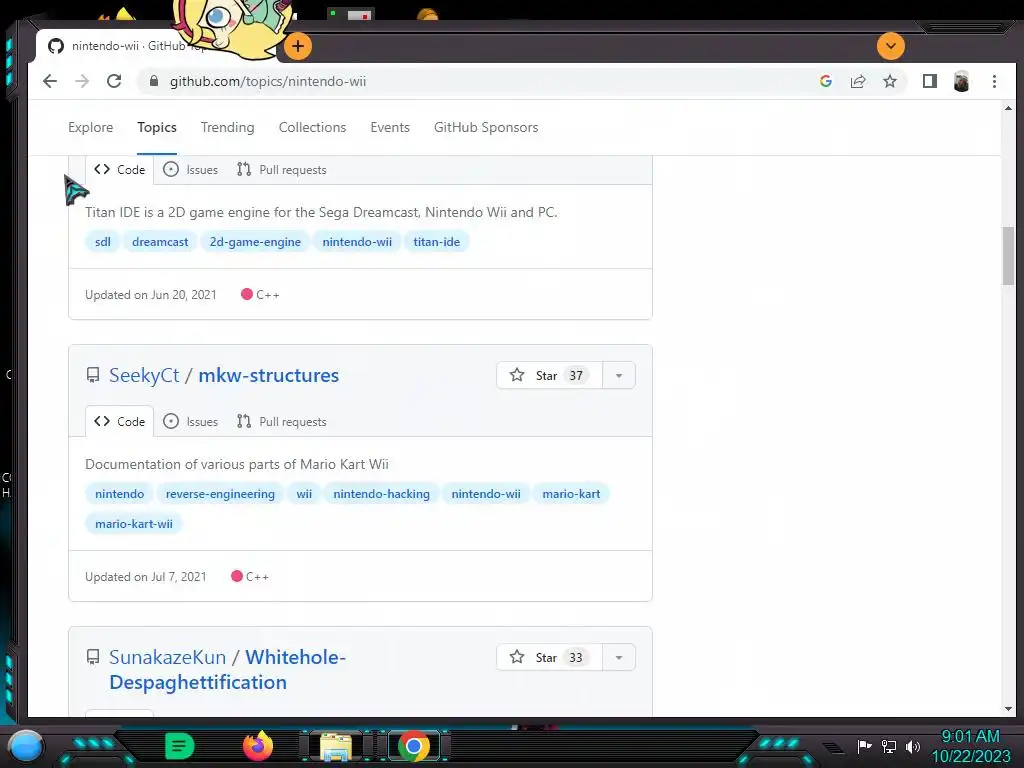Click C++ language on mkw-structures card
This screenshot has height=768, width=1024.
coord(250,577)
